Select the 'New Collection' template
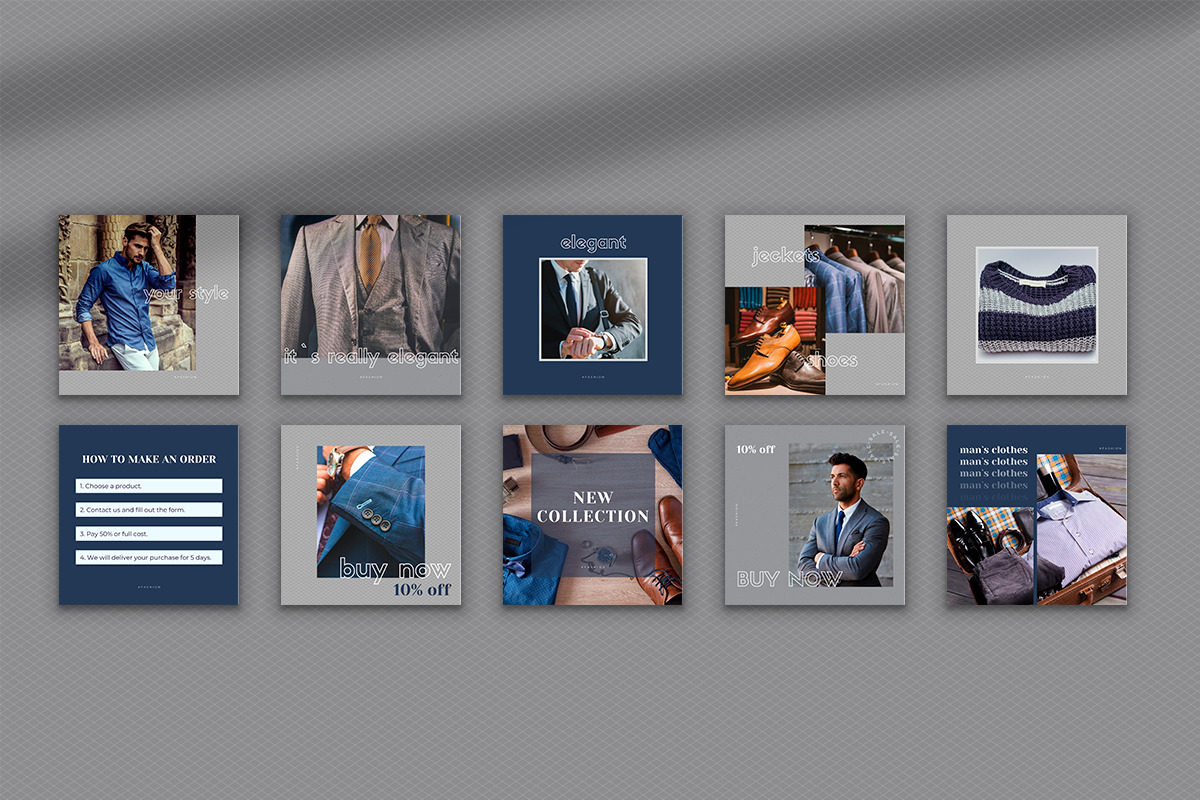 (x=592, y=515)
